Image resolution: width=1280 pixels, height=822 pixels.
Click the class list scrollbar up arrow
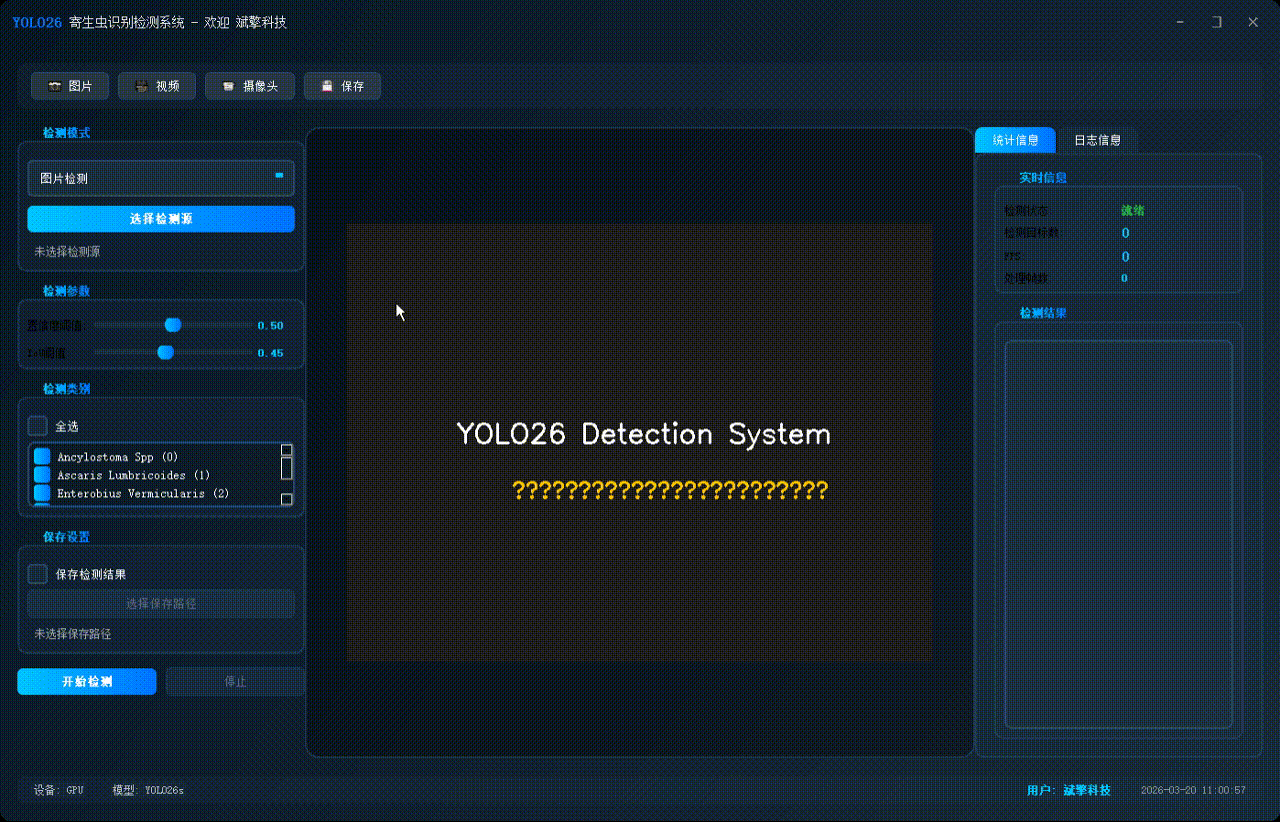click(x=287, y=450)
